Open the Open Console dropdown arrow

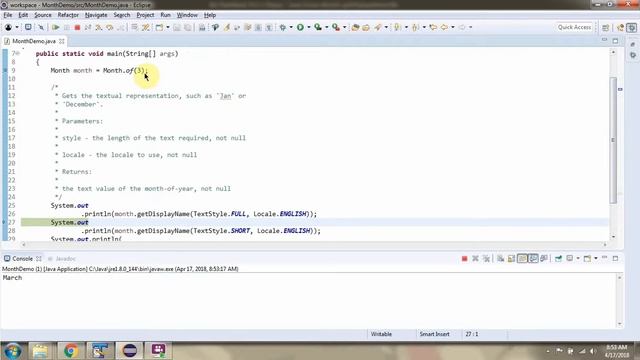596,258
